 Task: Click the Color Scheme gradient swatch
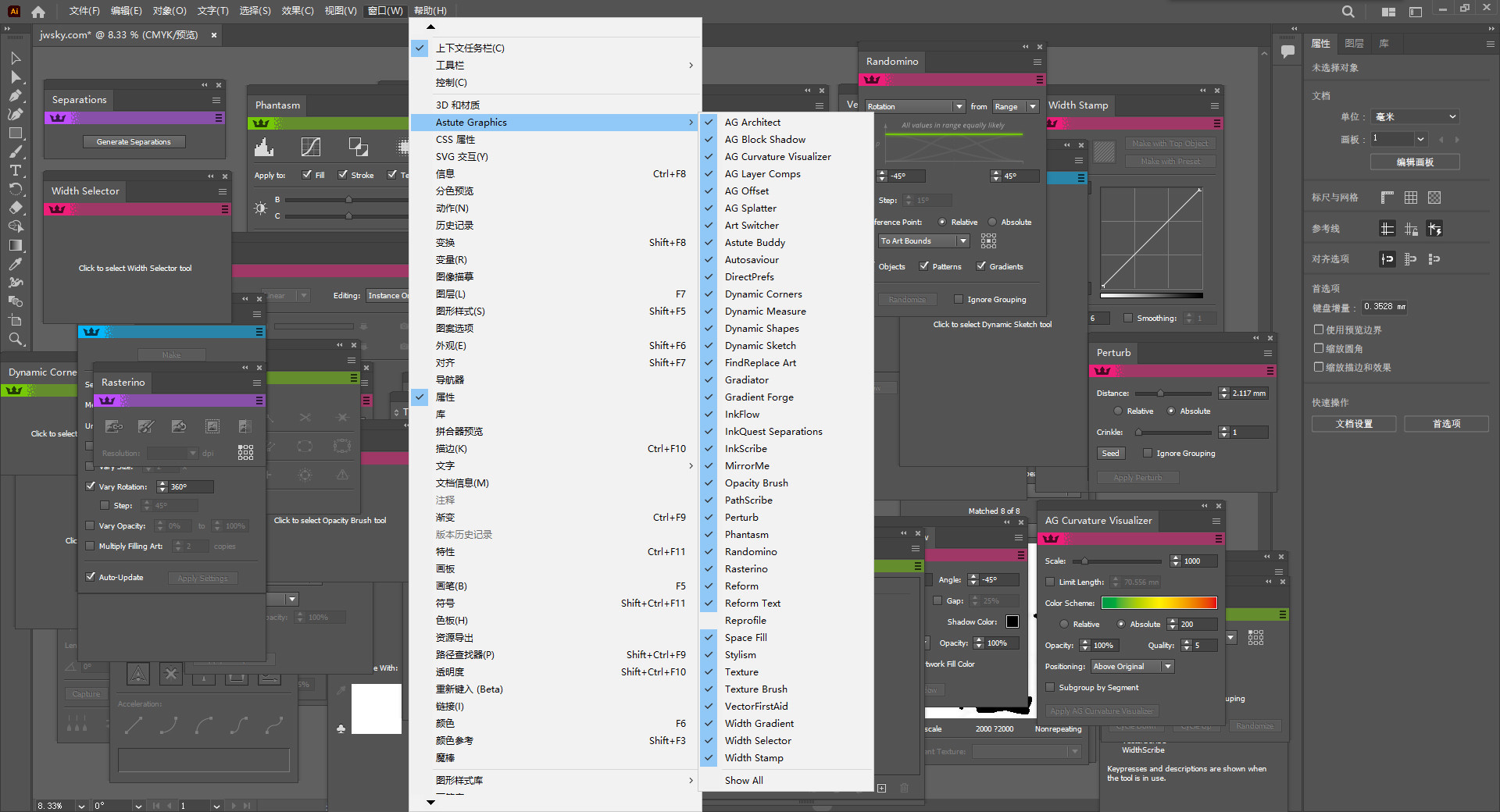[x=1159, y=602]
